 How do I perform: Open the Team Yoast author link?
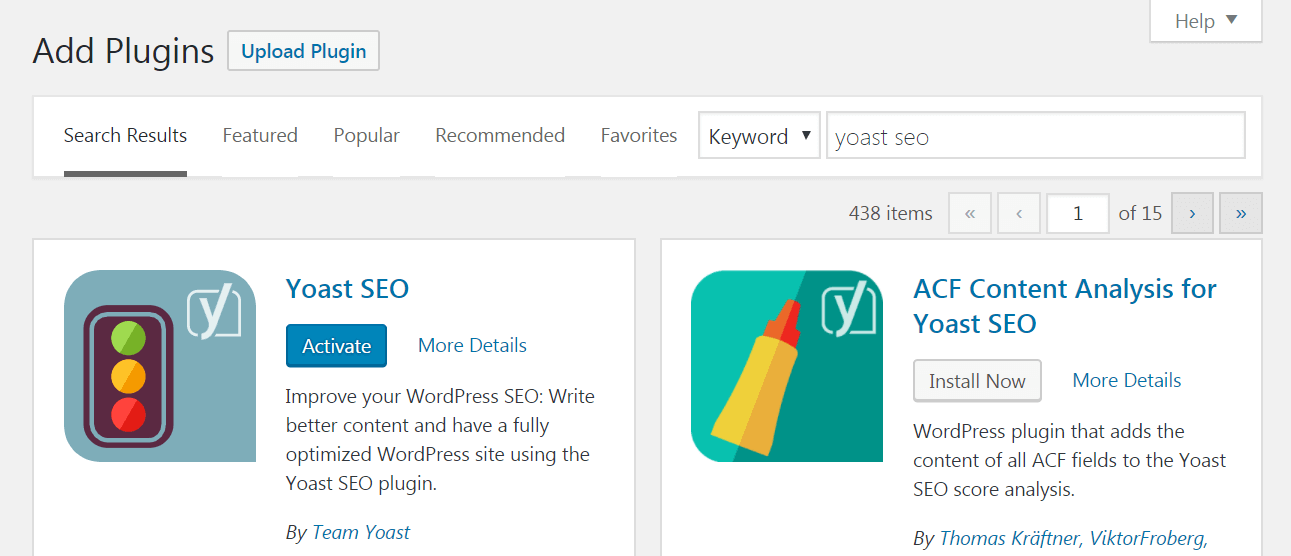click(361, 533)
